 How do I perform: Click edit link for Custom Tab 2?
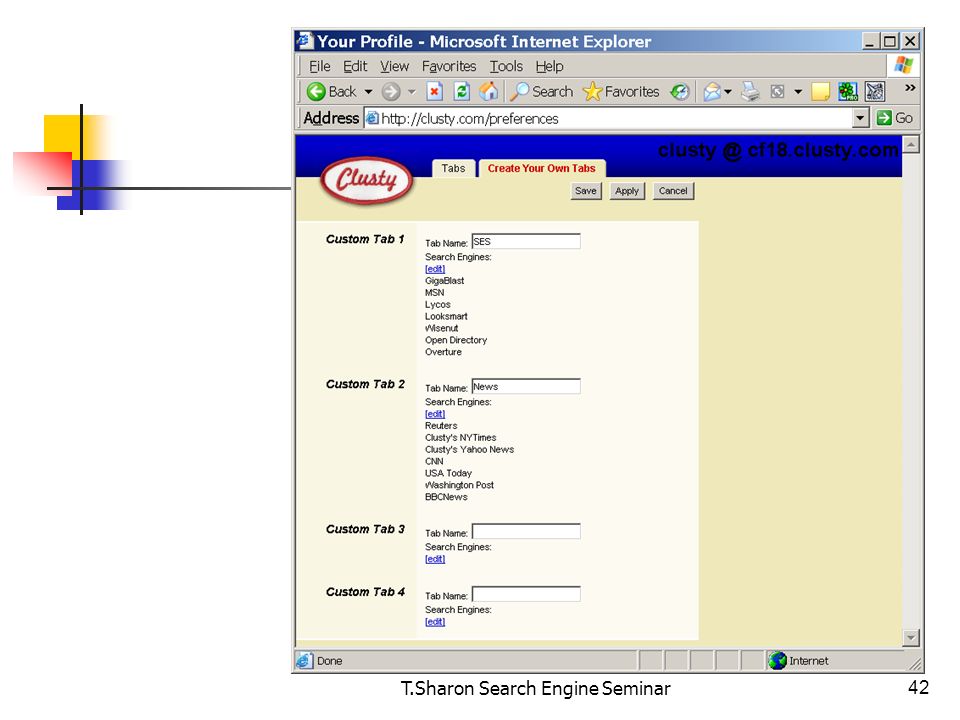click(x=435, y=414)
